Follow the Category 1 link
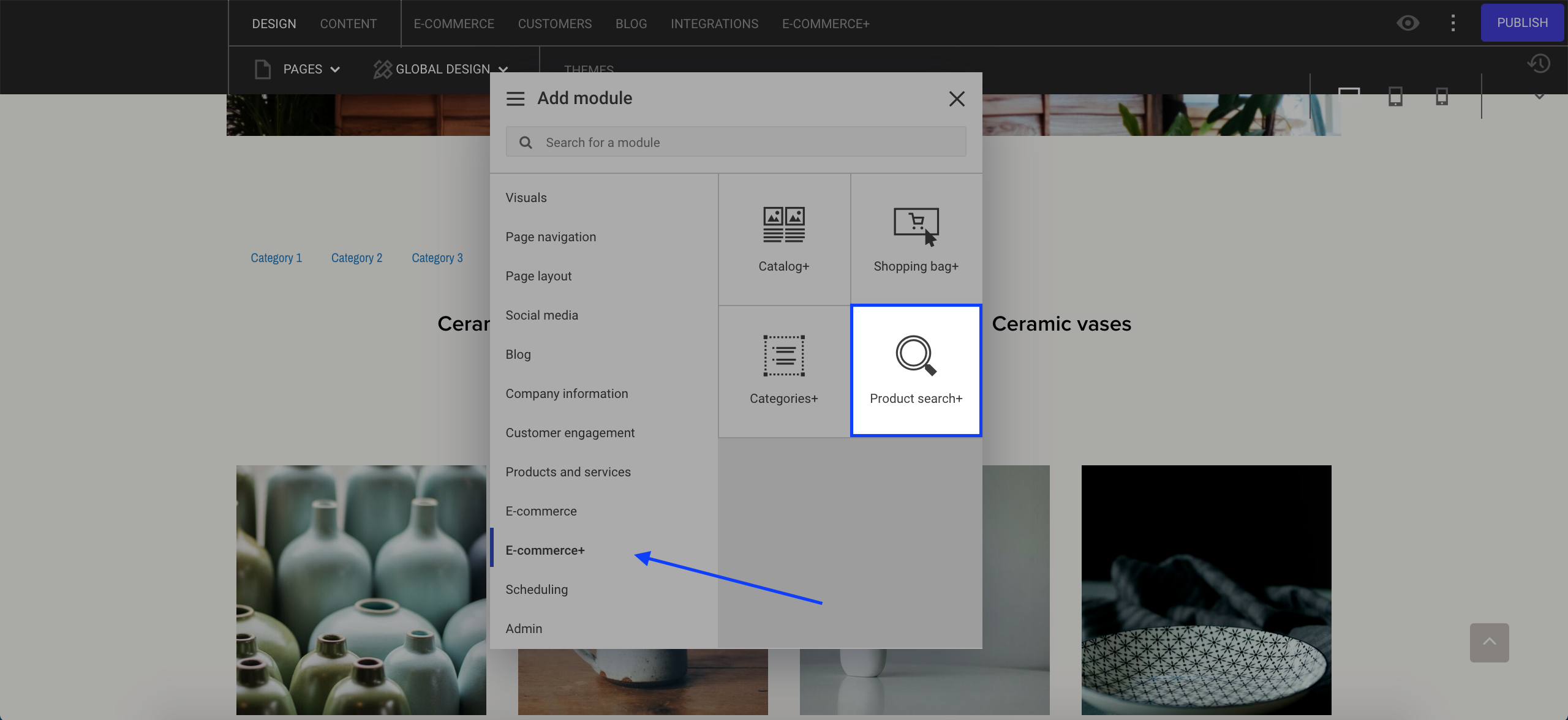This screenshot has height=720, width=1568. tap(276, 258)
